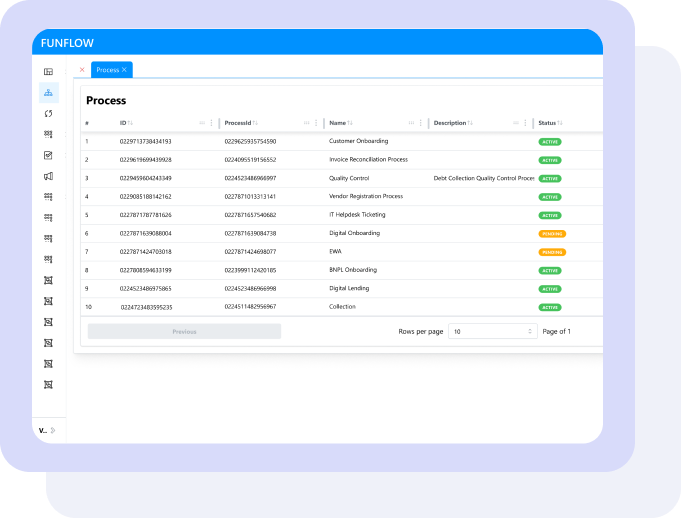Click the red X left of the Process tab
This screenshot has width=681, height=518.
(x=82, y=70)
